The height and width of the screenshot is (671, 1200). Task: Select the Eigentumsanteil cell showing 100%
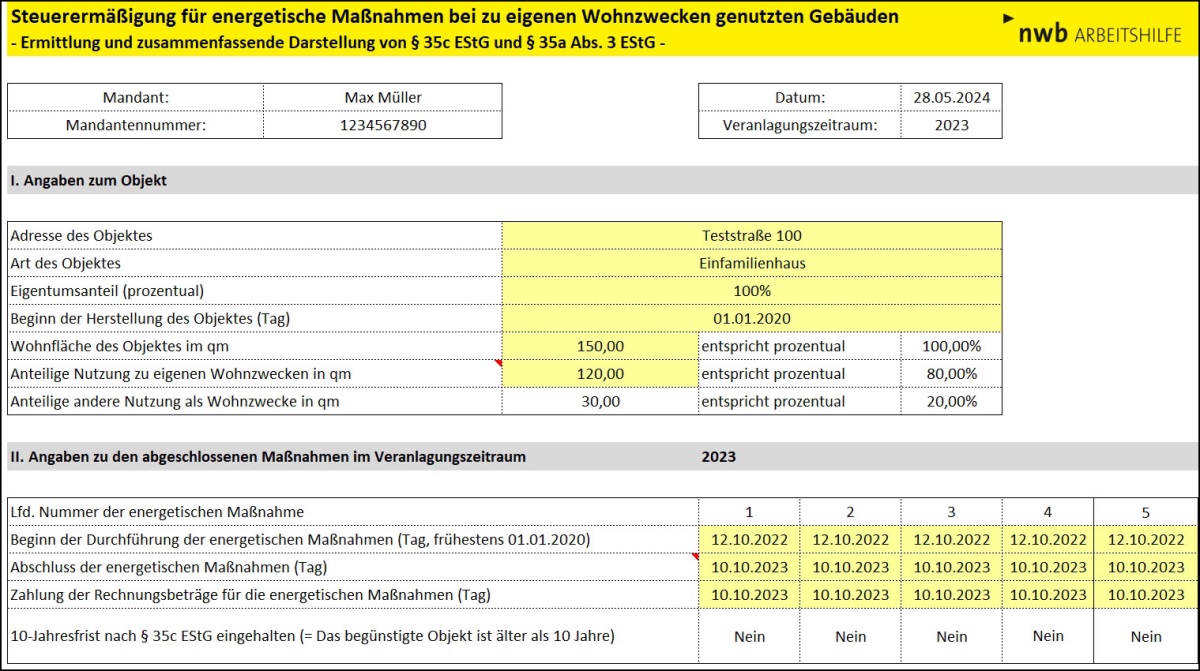click(x=751, y=290)
